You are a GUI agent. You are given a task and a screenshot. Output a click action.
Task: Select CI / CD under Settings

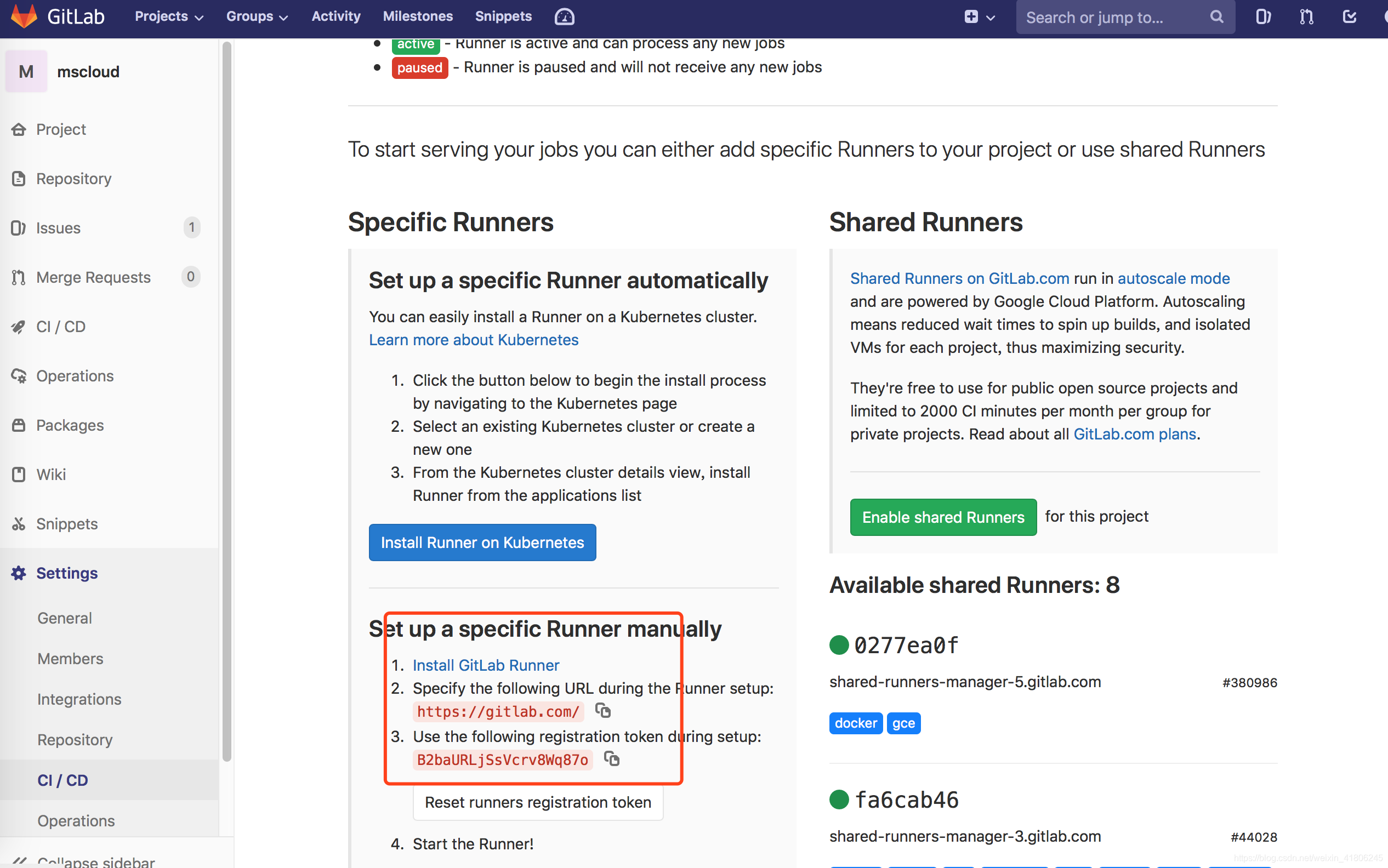62,780
